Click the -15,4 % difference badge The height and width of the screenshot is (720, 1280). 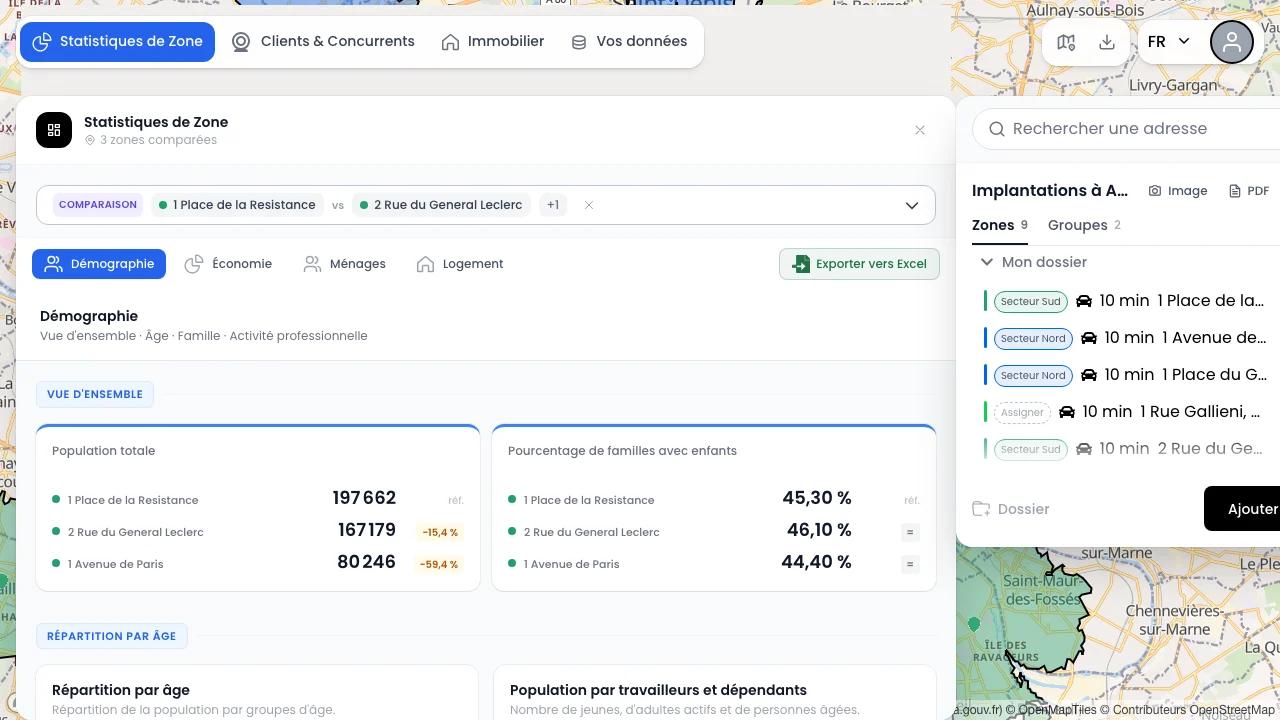point(440,532)
